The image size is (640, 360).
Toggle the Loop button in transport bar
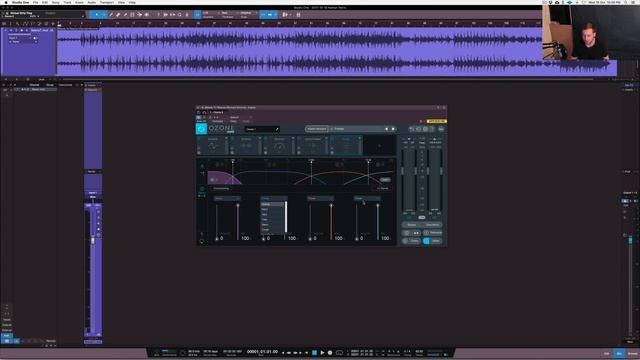[x=339, y=353]
